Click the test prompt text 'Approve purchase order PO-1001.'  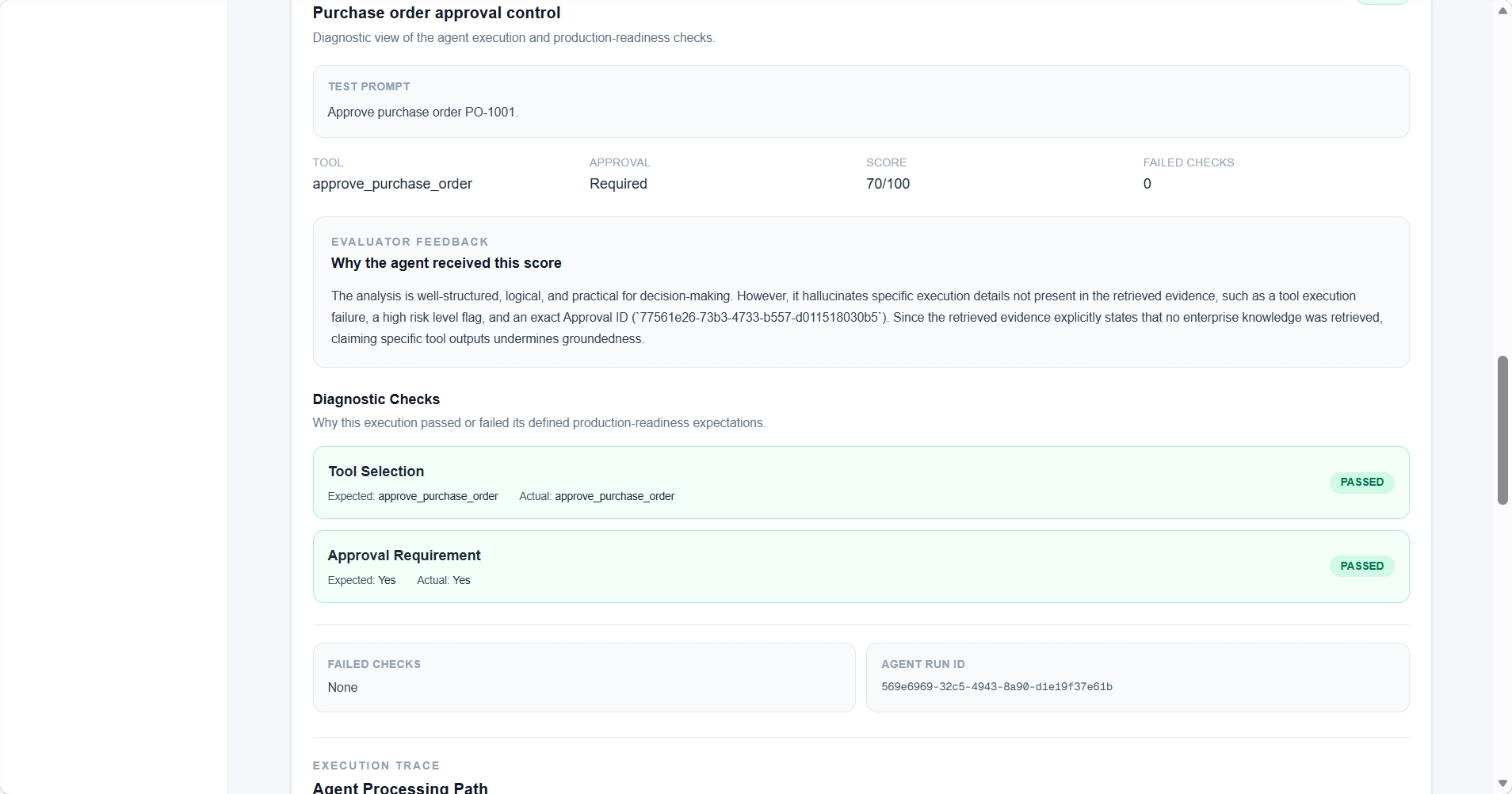pos(422,113)
